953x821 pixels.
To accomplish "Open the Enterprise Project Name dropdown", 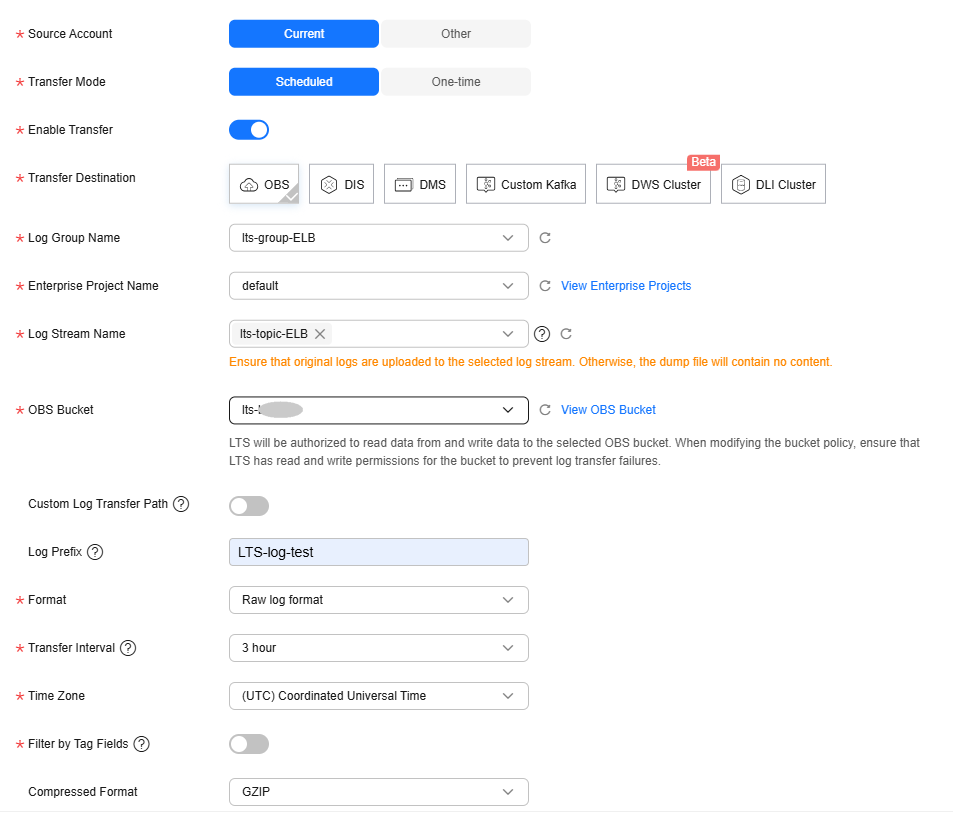I will 379,286.
